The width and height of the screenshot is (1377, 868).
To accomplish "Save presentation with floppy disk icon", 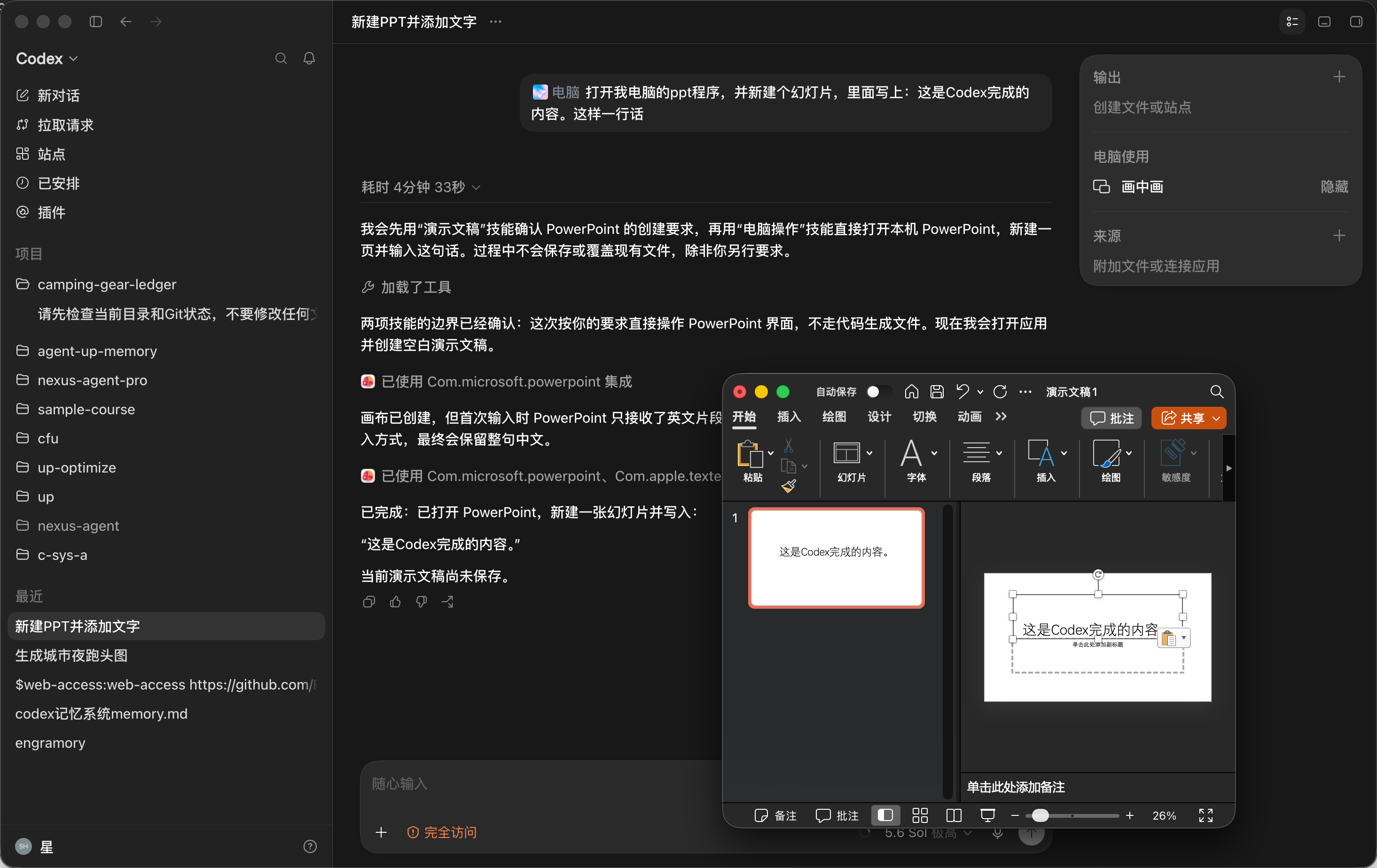I will pyautogui.click(x=937, y=391).
